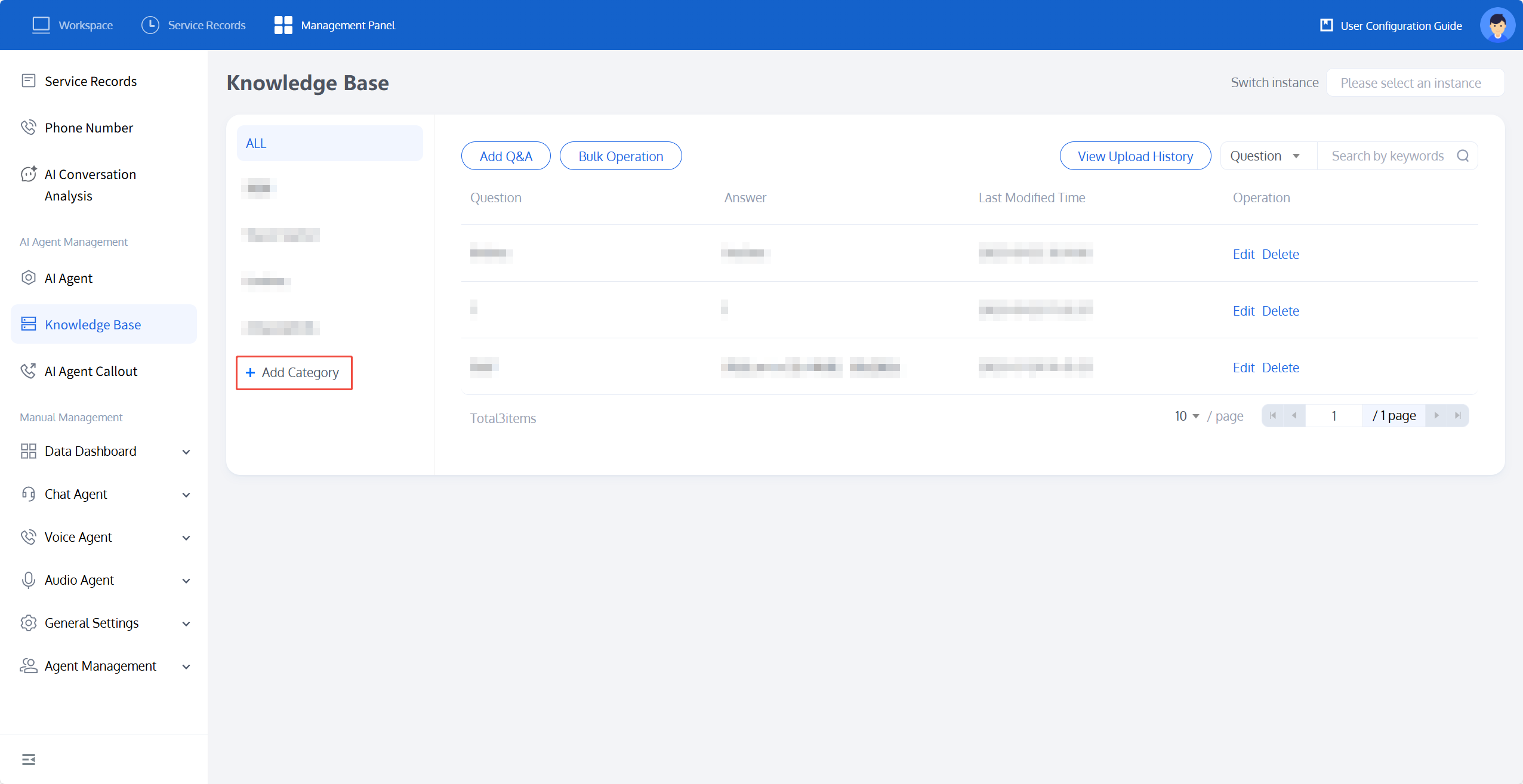Click the Service Records clock icon

[150, 25]
